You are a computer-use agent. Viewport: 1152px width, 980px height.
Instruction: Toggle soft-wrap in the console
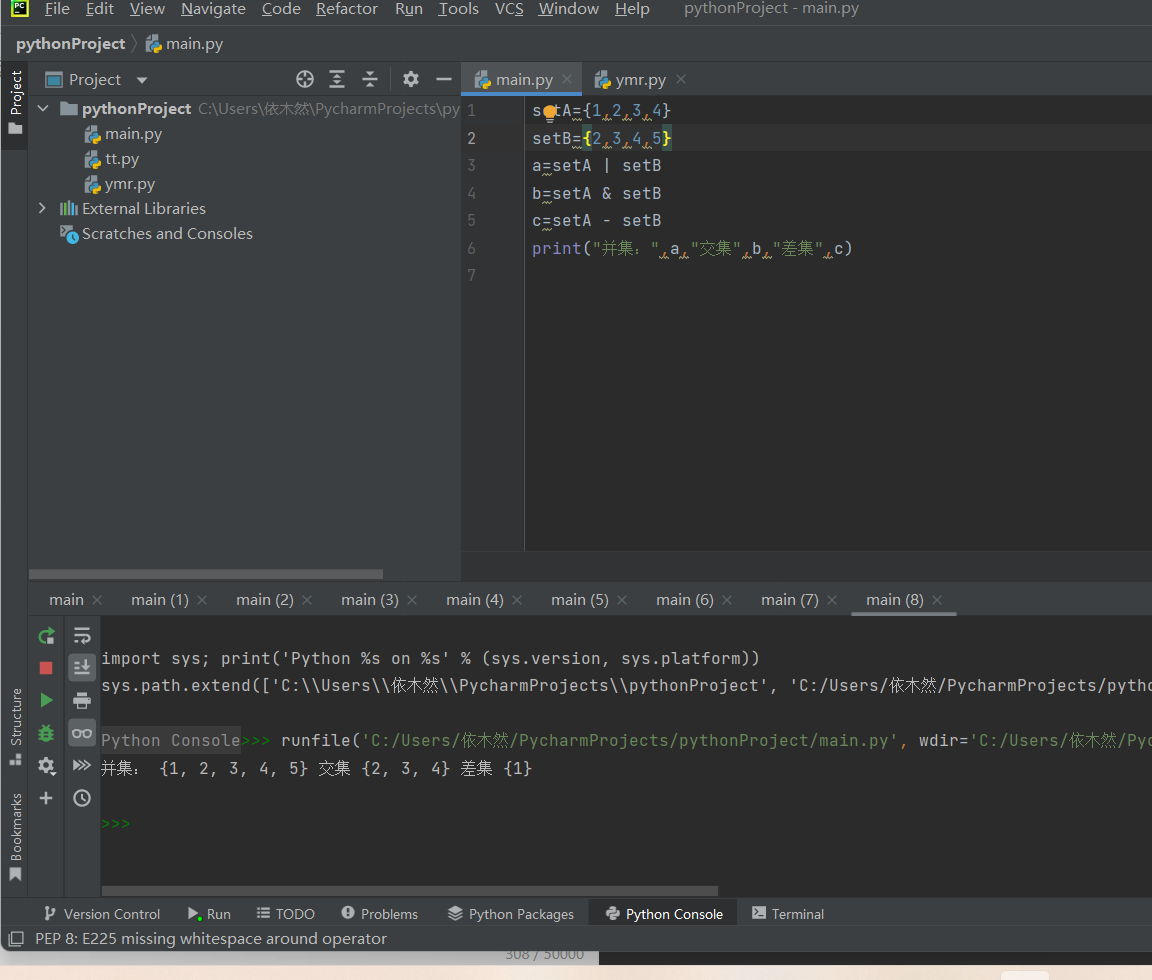pyautogui.click(x=82, y=636)
